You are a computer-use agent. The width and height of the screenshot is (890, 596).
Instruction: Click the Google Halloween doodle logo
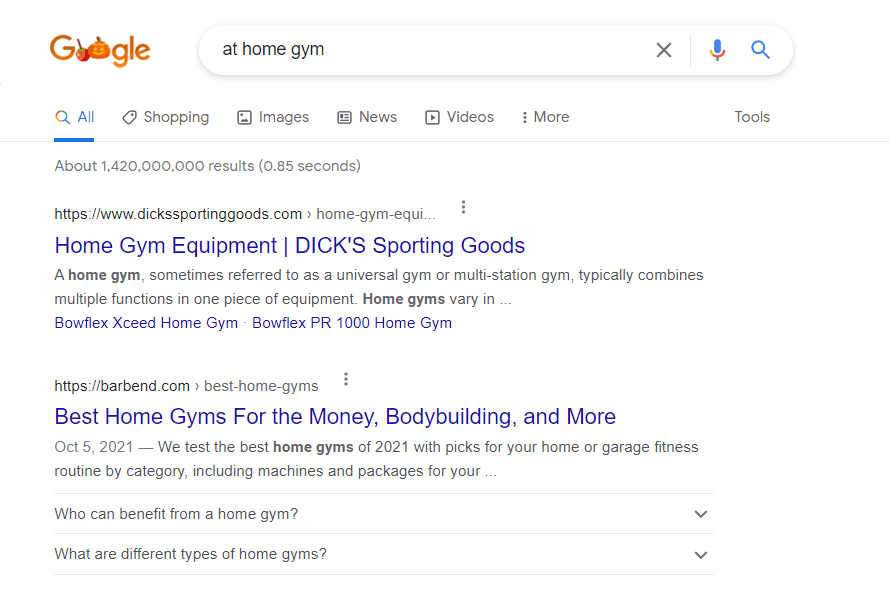100,50
